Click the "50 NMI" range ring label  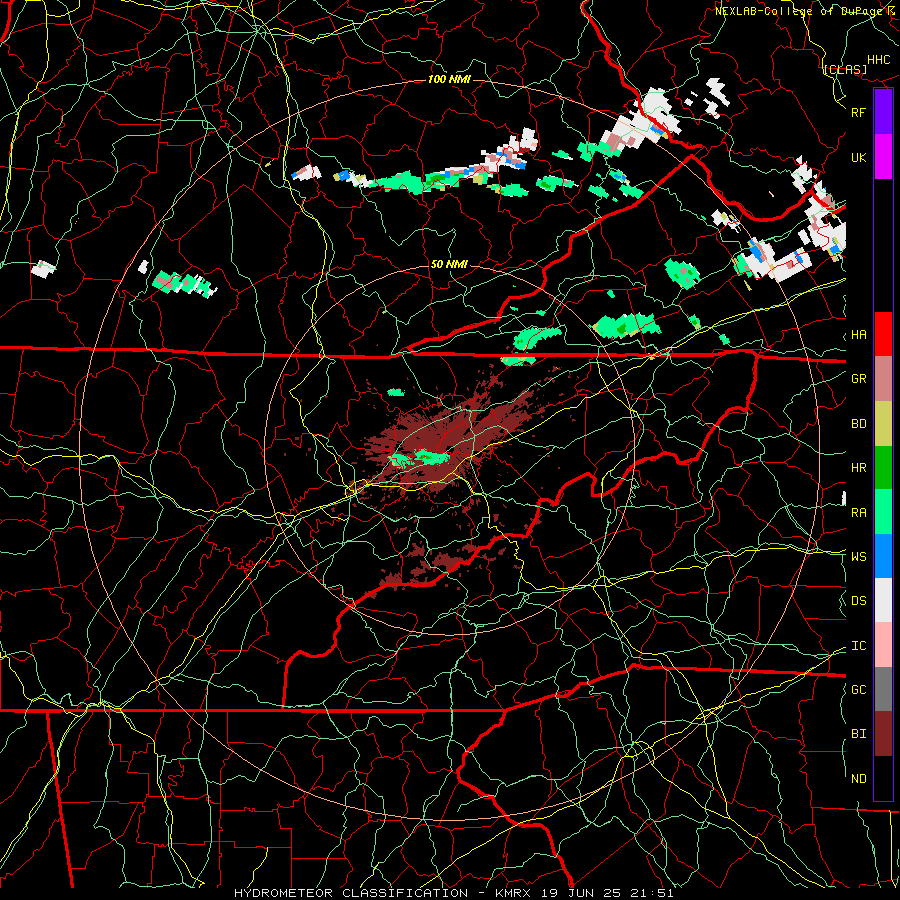449,264
